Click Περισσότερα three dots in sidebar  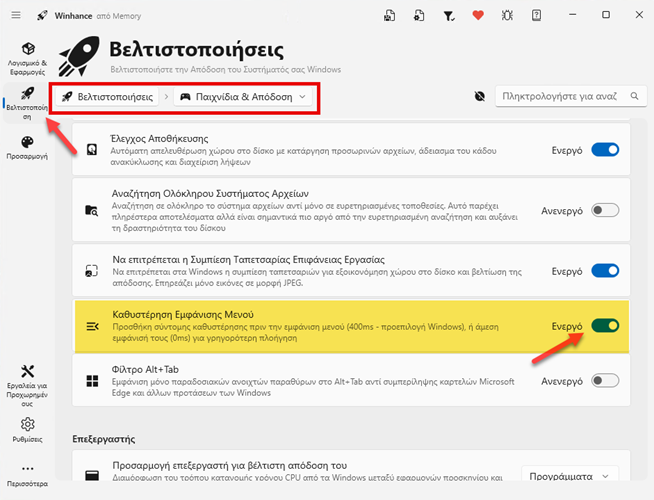(x=28, y=475)
